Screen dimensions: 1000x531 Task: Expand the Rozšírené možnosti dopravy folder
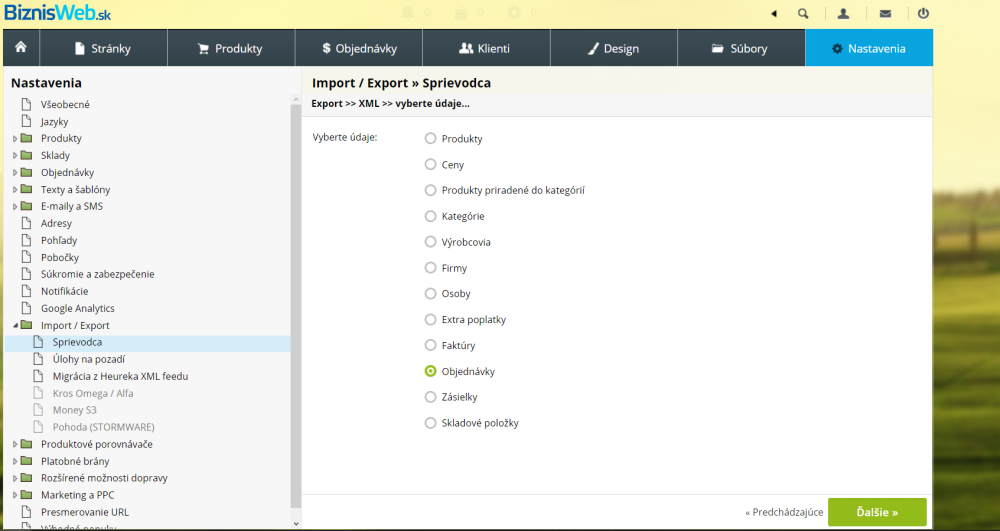pos(15,477)
